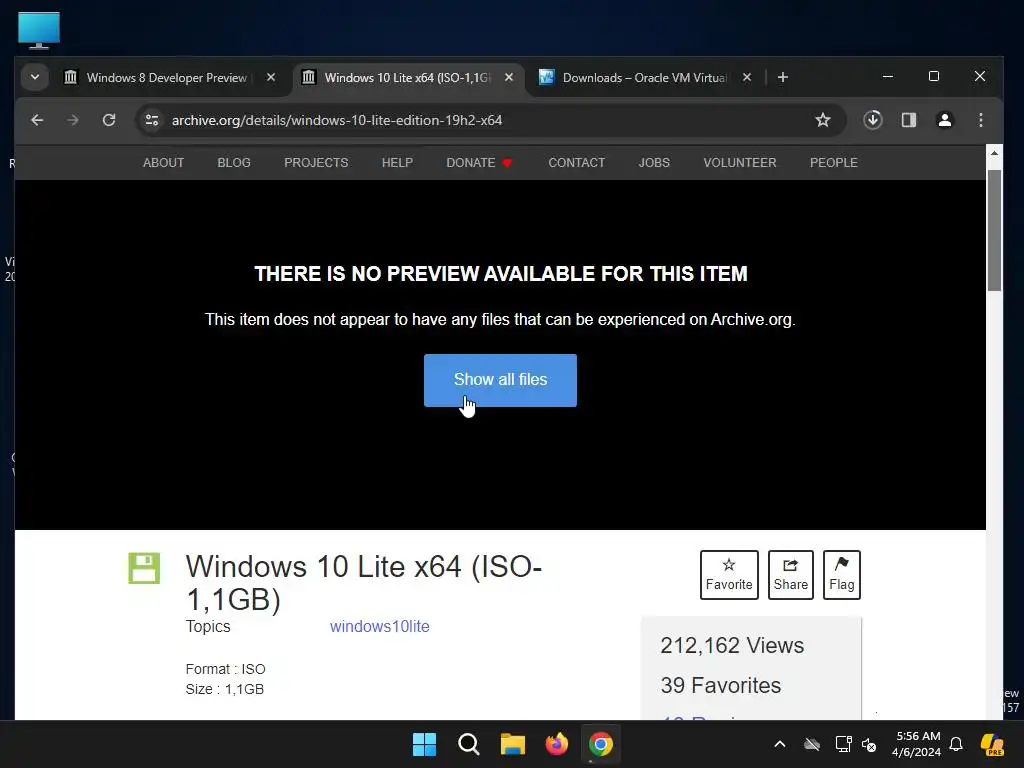
Task: Click the network tray icon
Action: coord(843,744)
